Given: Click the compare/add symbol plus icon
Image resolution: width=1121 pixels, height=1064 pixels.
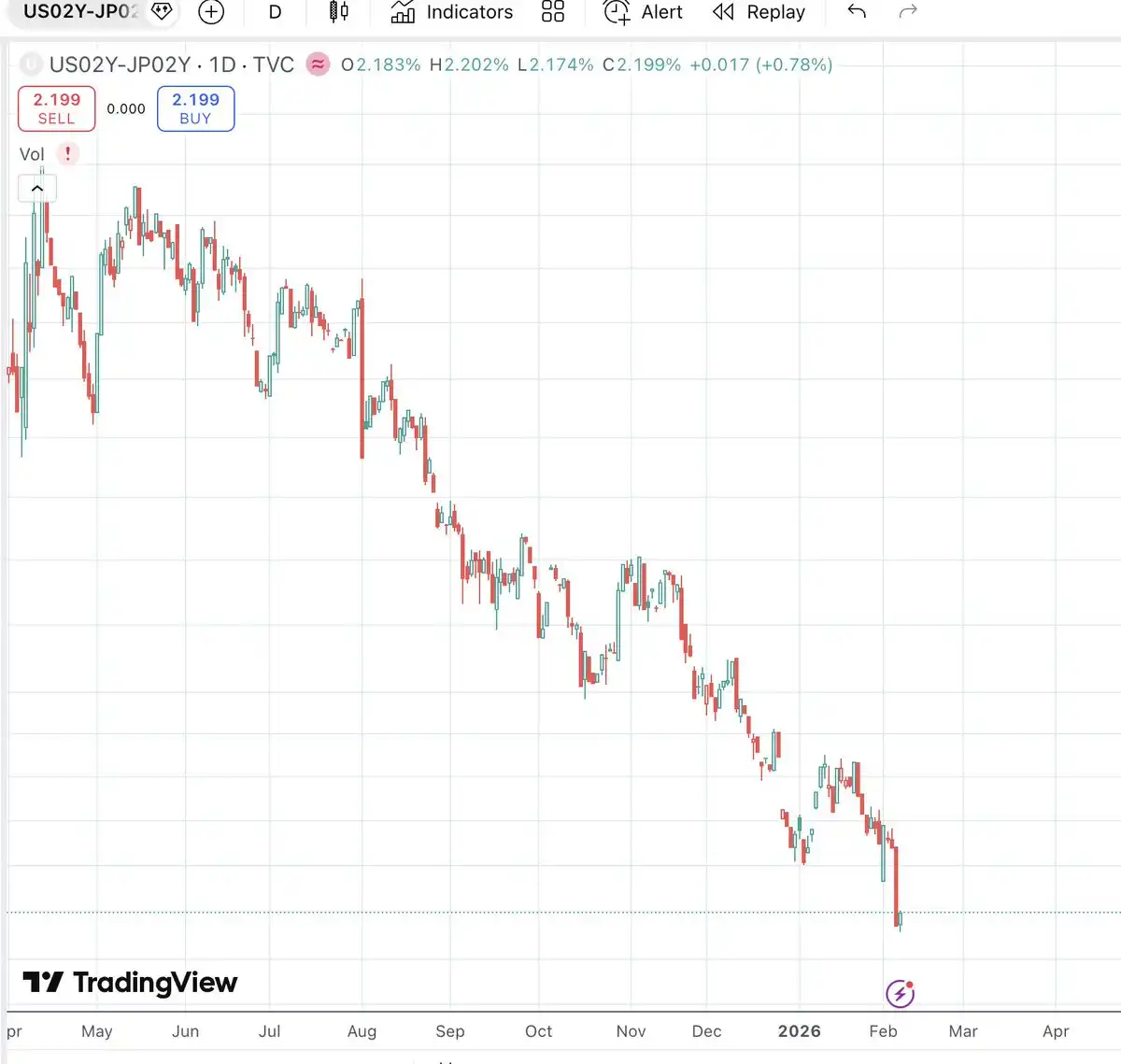Looking at the screenshot, I should [x=211, y=12].
